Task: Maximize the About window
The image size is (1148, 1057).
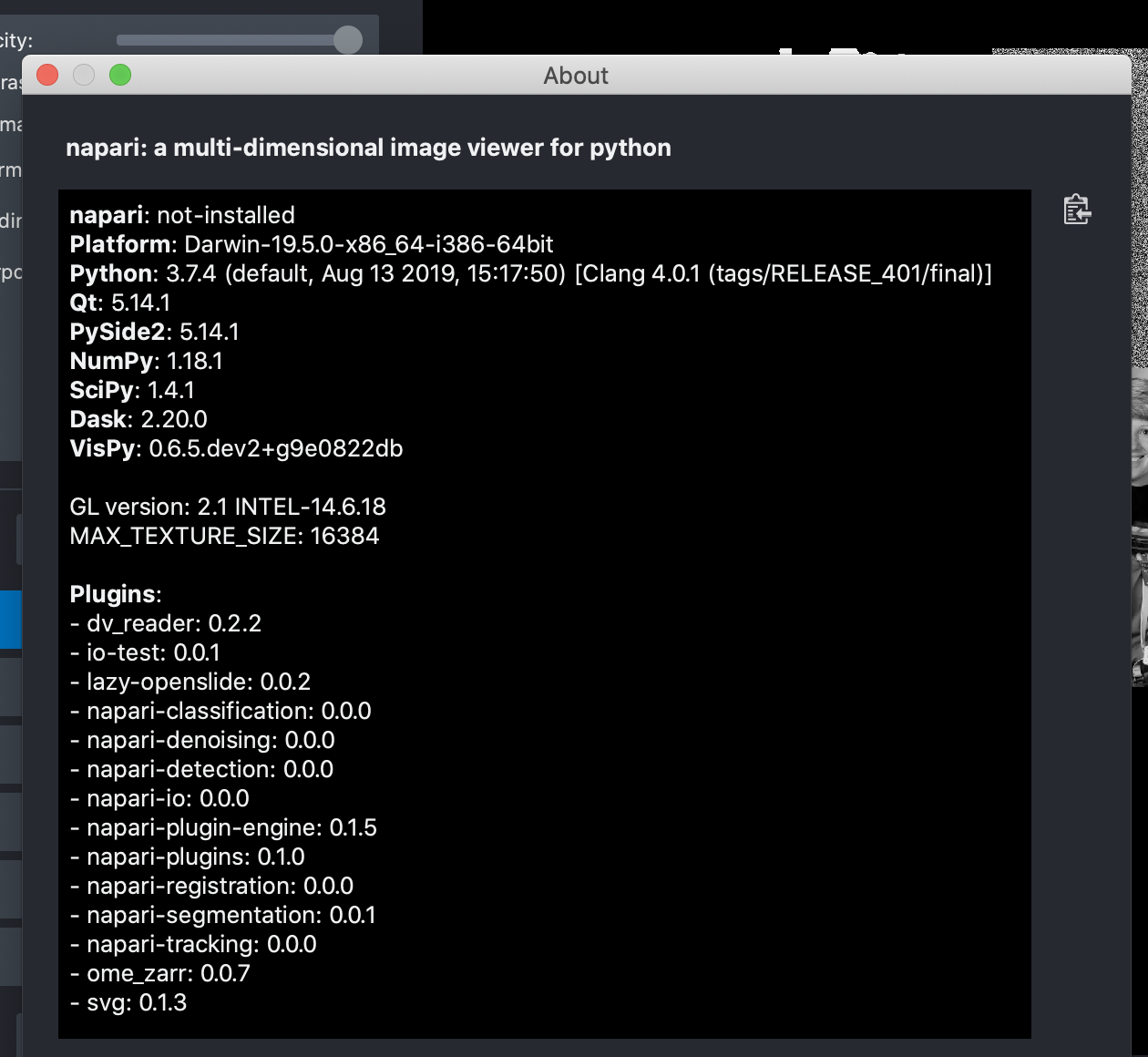Action: (120, 75)
